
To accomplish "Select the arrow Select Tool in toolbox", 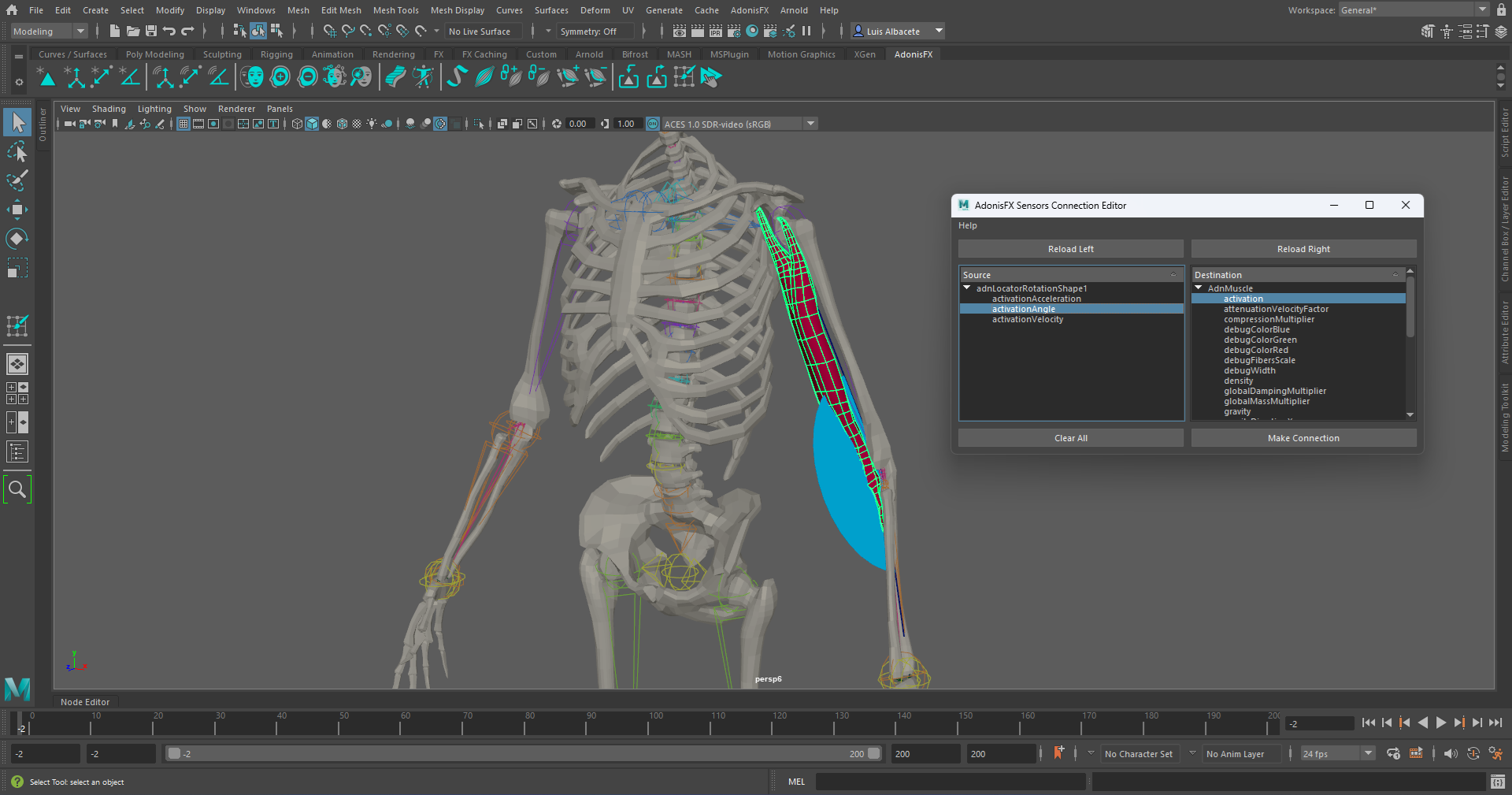I will [x=17, y=122].
